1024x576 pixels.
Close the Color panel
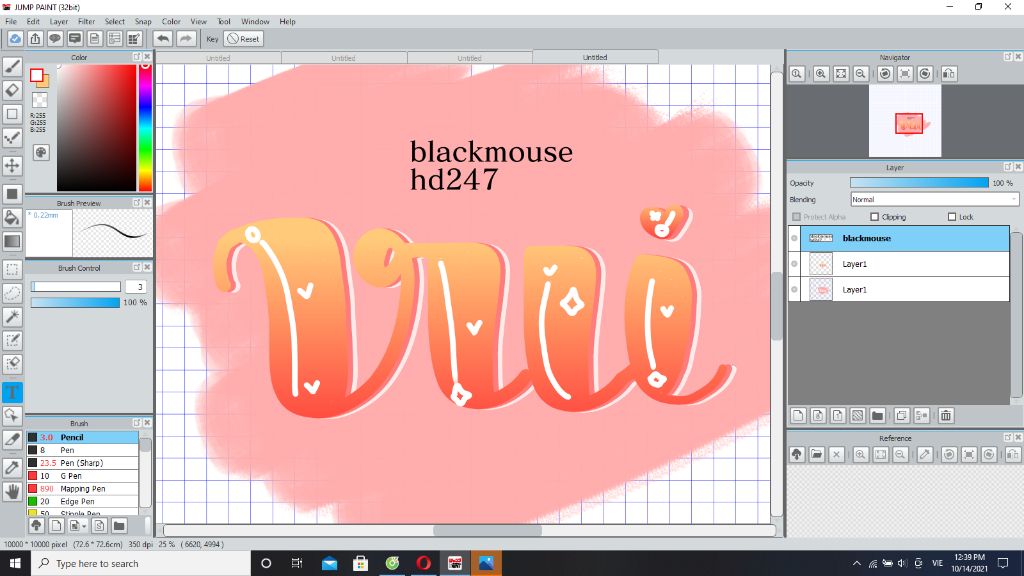pyautogui.click(x=147, y=57)
